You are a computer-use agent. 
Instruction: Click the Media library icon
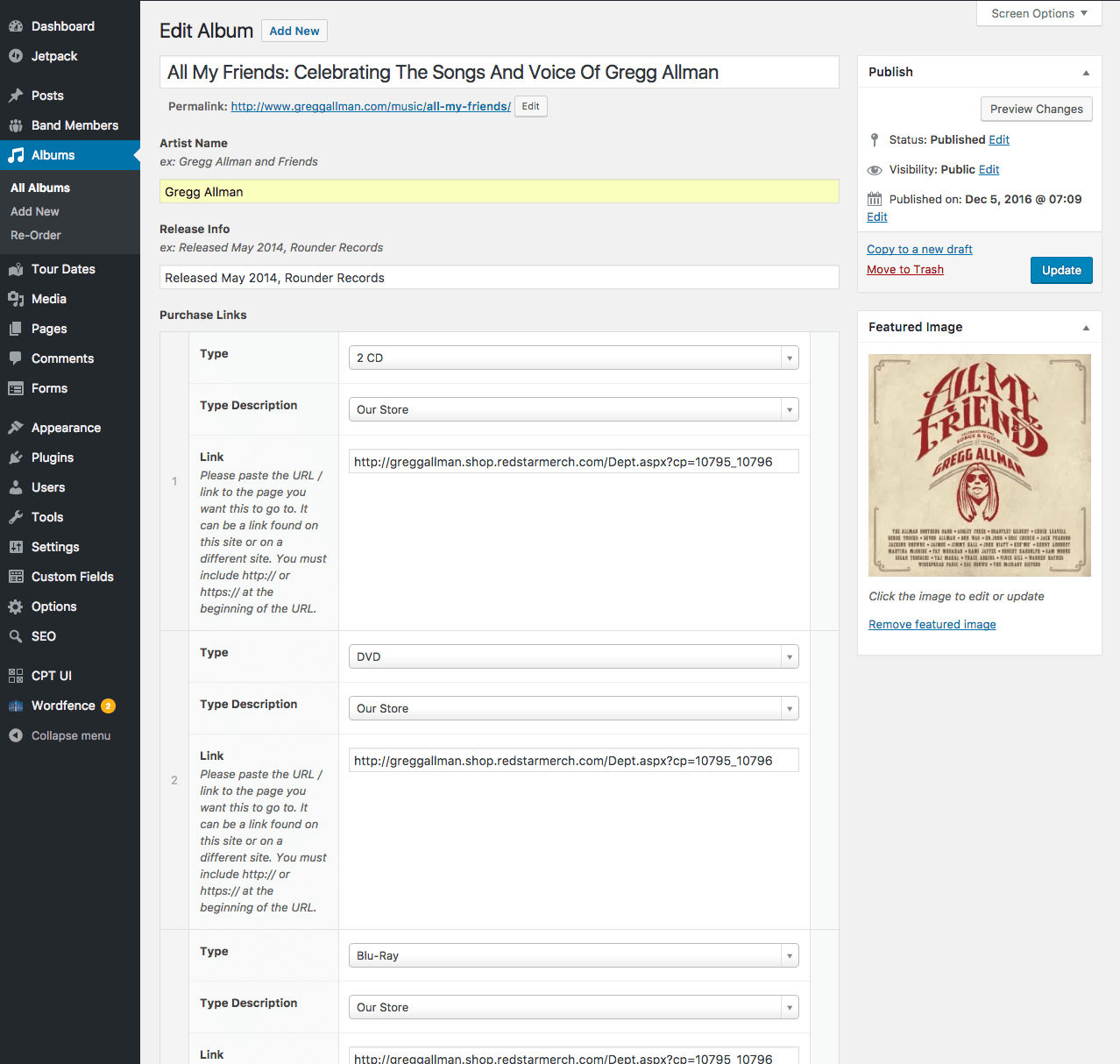pos(16,299)
